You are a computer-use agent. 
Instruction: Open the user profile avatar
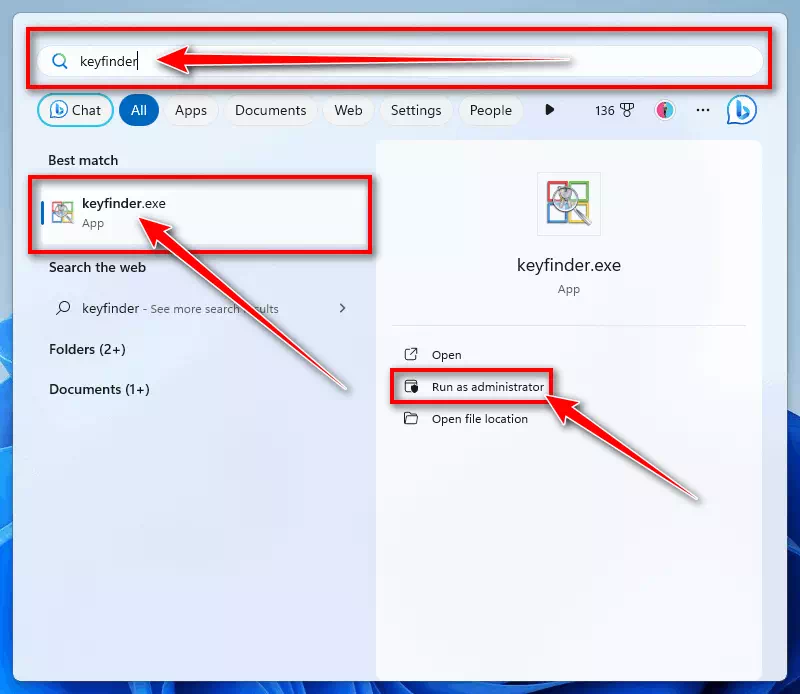(665, 110)
